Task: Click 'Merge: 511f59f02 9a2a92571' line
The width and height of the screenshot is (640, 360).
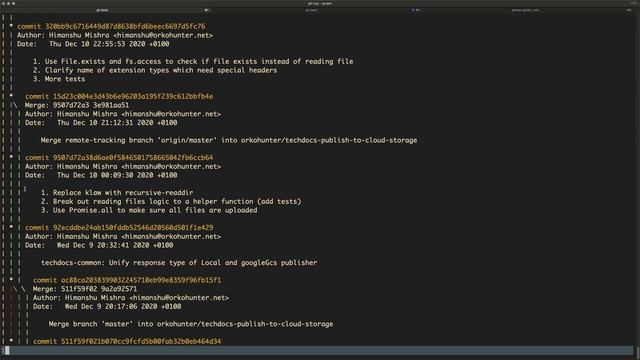Action: (x=85, y=289)
